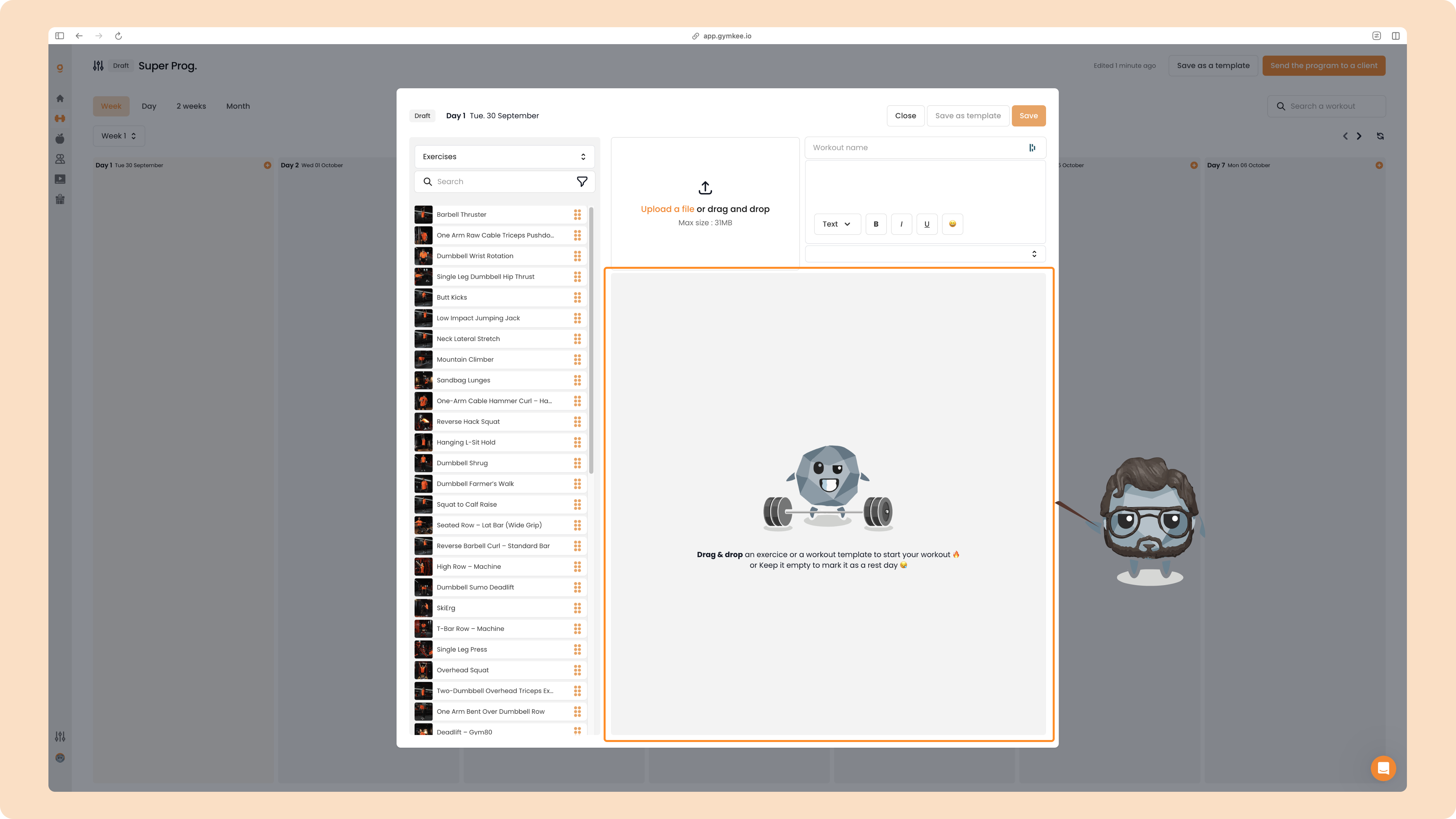Expand the empty selector below the editor
Image resolution: width=1456 pixels, height=819 pixels.
tap(925, 254)
